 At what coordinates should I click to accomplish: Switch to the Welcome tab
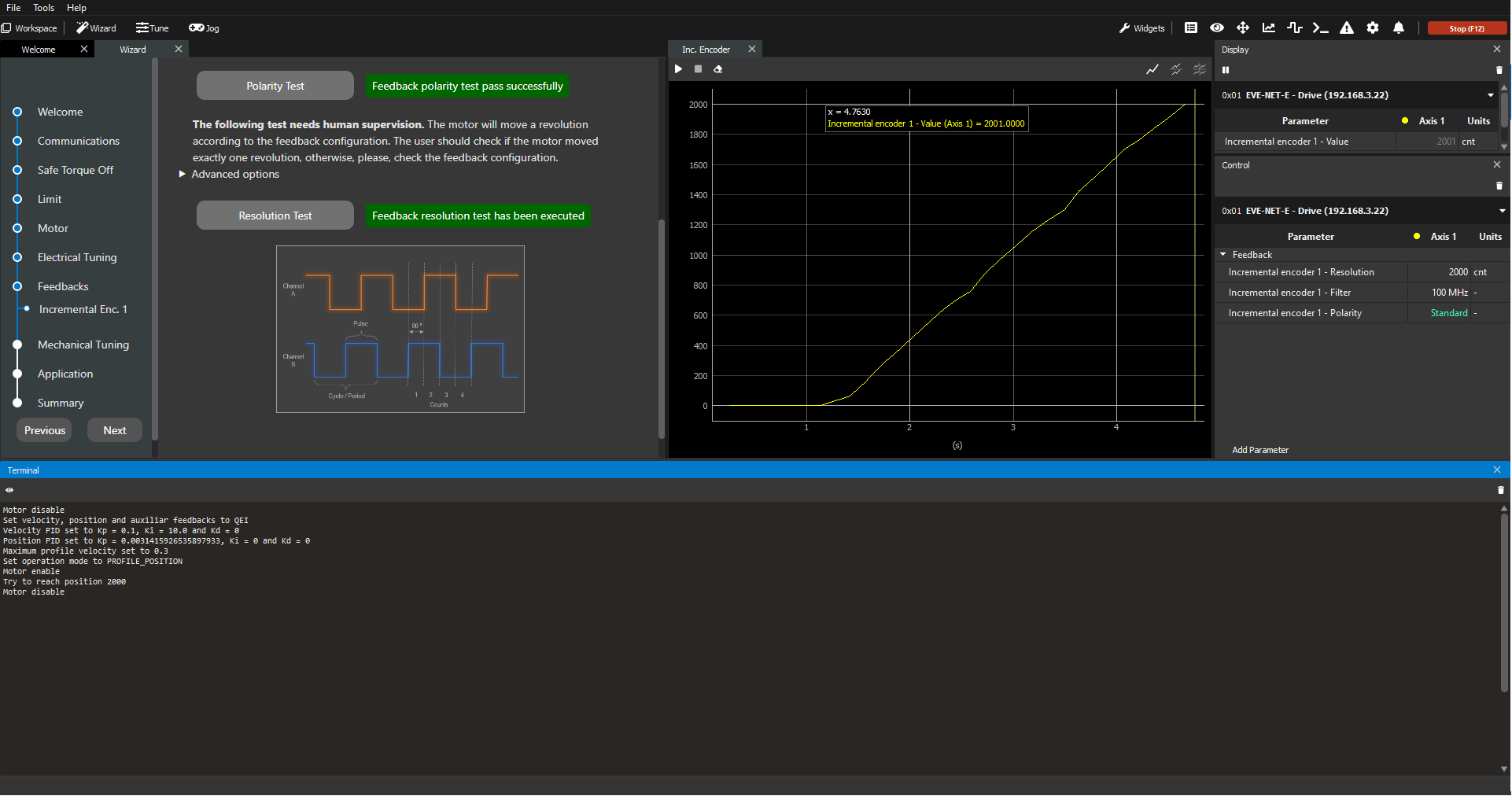tap(39, 50)
